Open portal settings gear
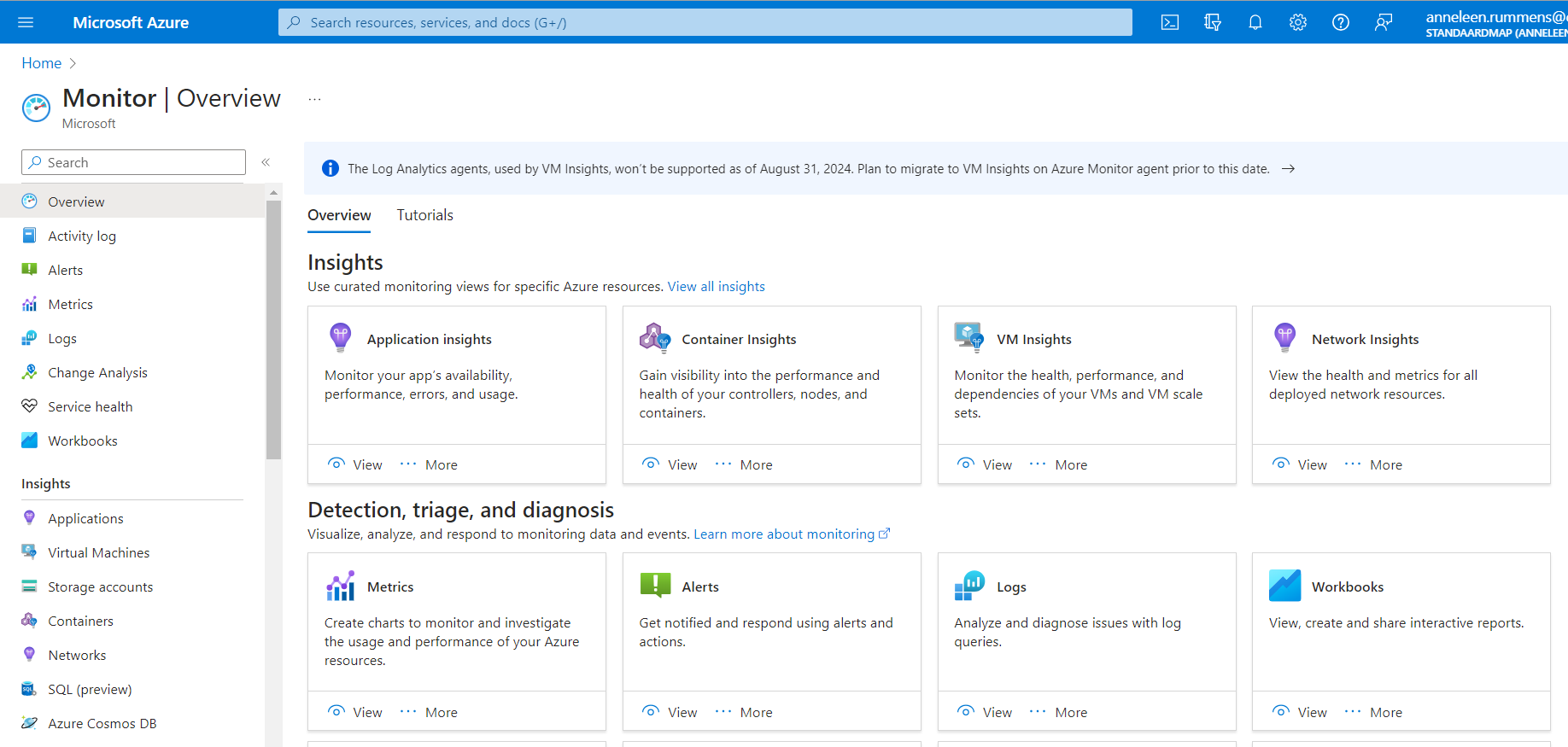The image size is (1568, 747). click(x=1298, y=22)
